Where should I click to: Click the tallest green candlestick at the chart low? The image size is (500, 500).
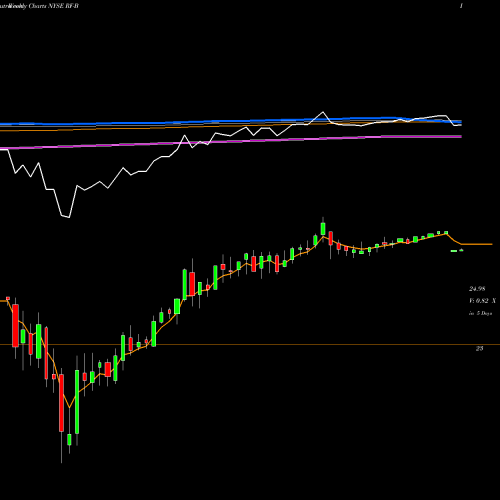click(77, 402)
